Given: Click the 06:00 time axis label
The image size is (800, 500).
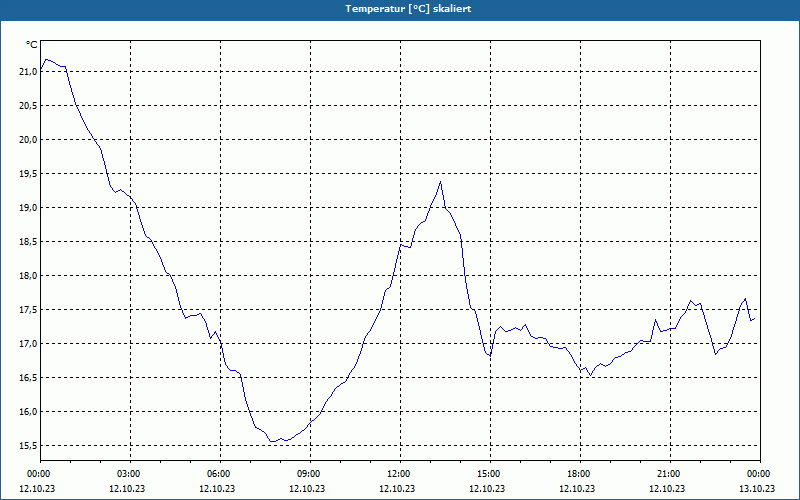Looking at the screenshot, I should 220,474.
